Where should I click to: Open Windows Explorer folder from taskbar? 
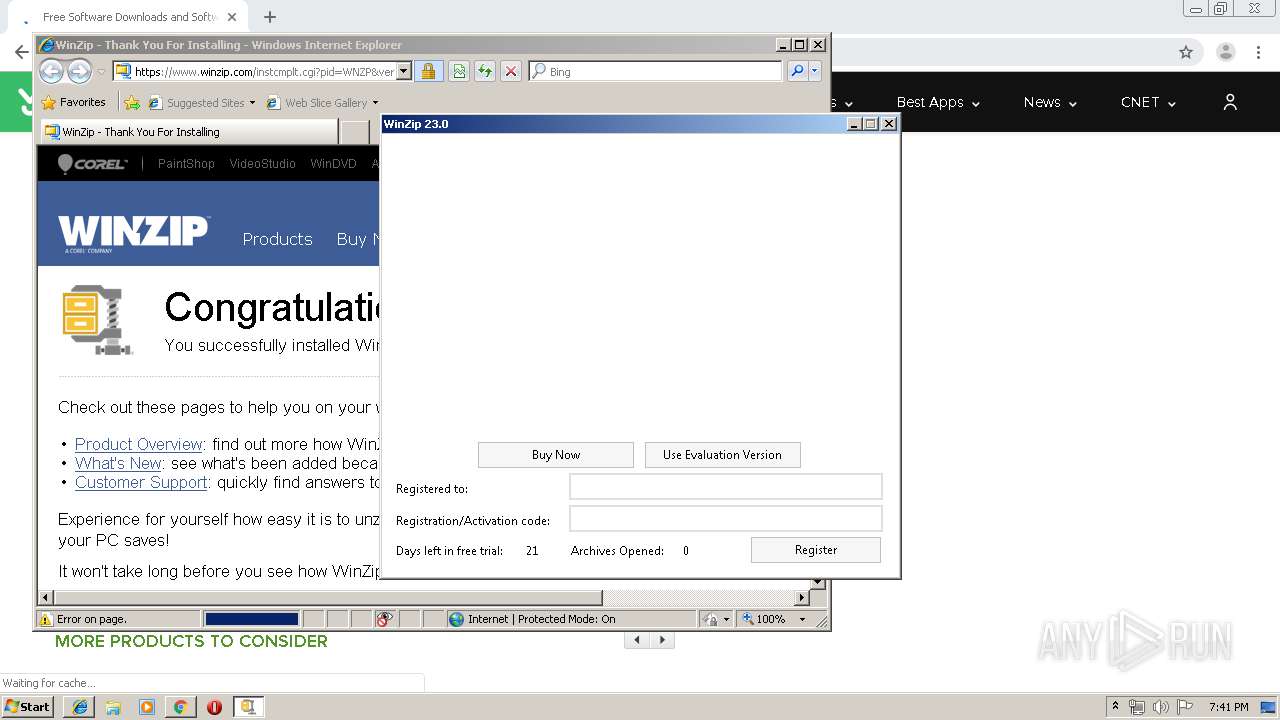(113, 707)
